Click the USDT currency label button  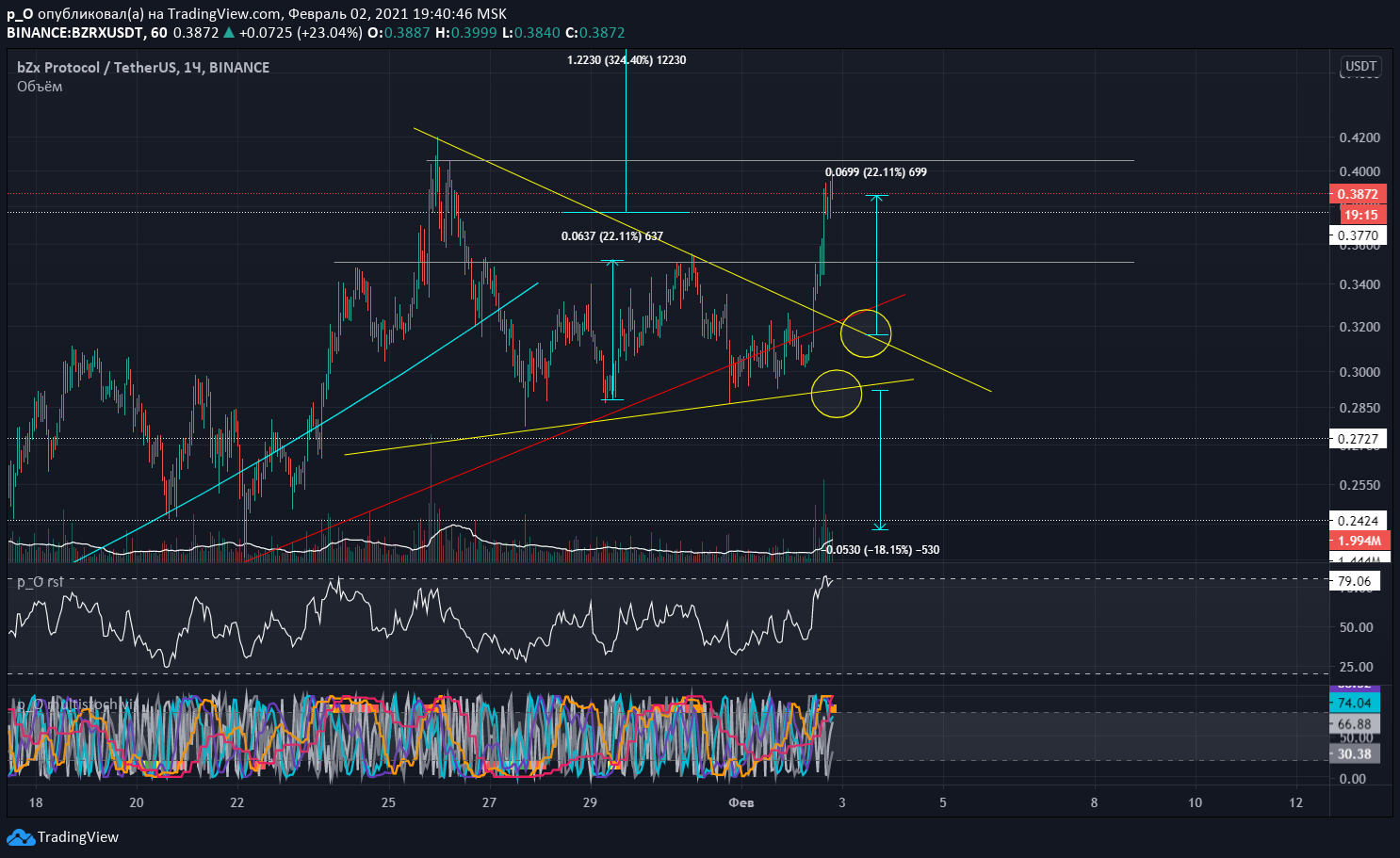[1360, 66]
